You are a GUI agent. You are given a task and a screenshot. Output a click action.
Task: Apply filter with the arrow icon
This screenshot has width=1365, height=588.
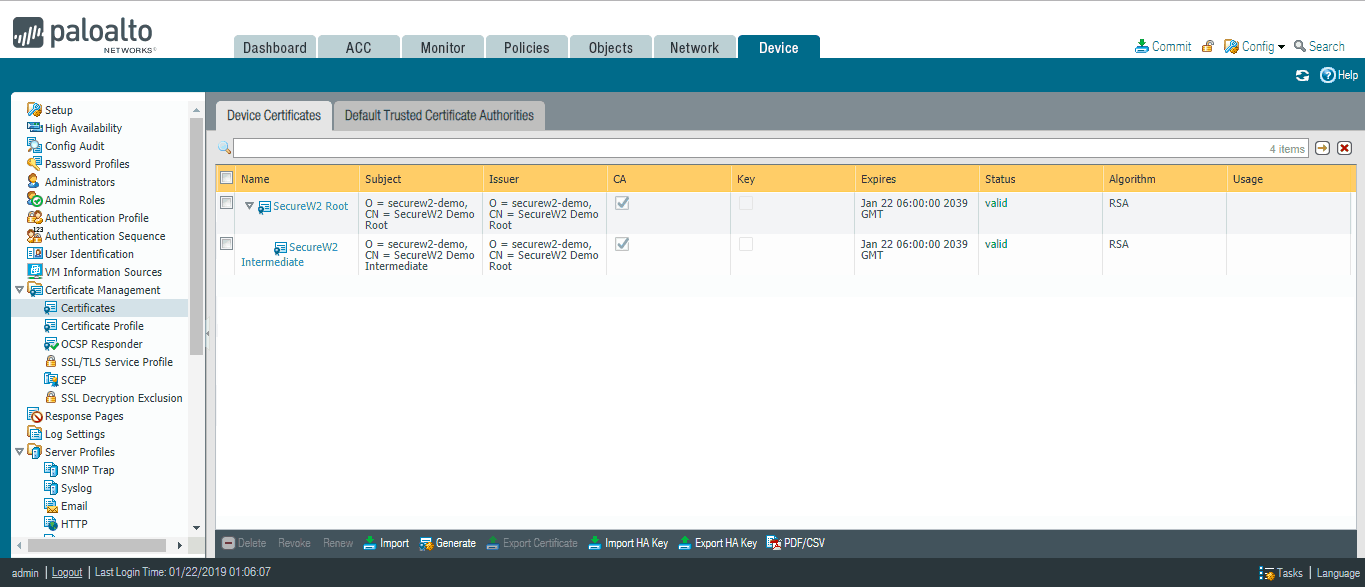1322,148
